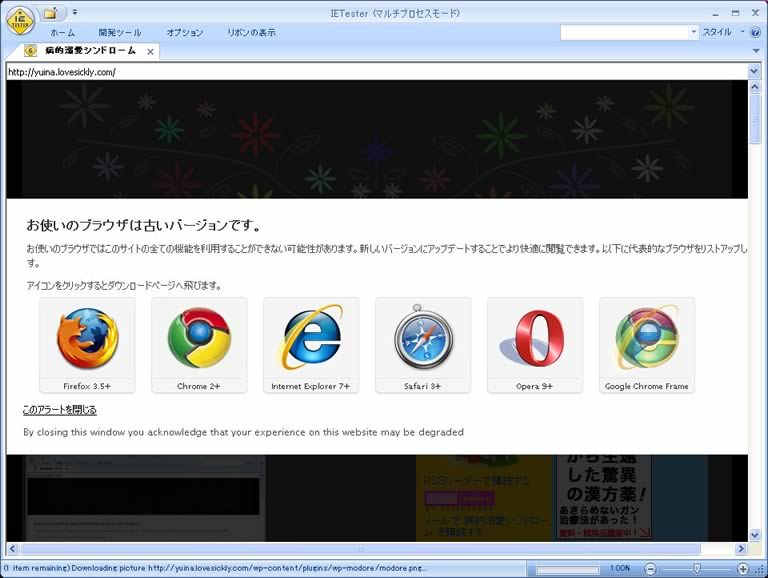Select the 病的溺愛シンドローム browser tab
Viewport: 768px width, 578px height.
[x=91, y=51]
